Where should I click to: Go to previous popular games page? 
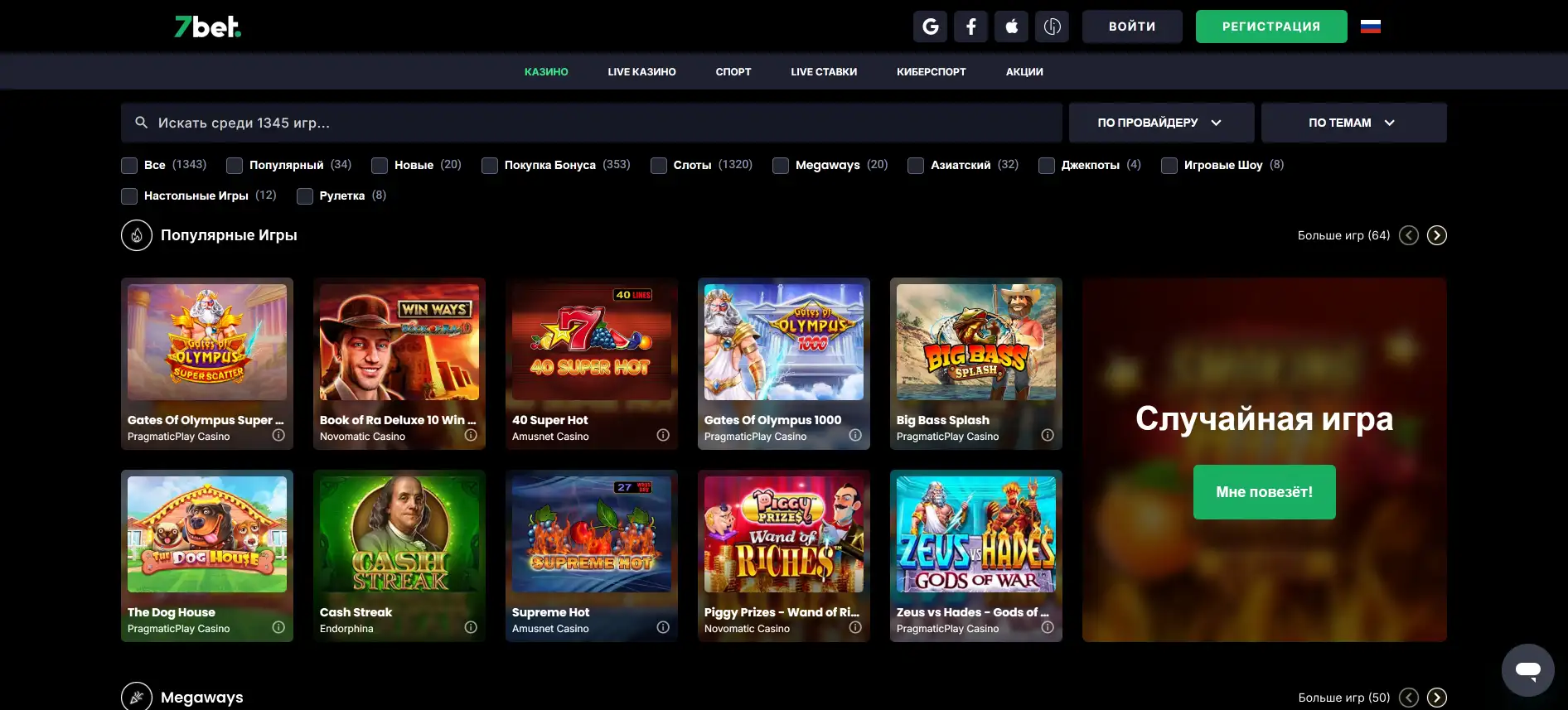(x=1409, y=235)
